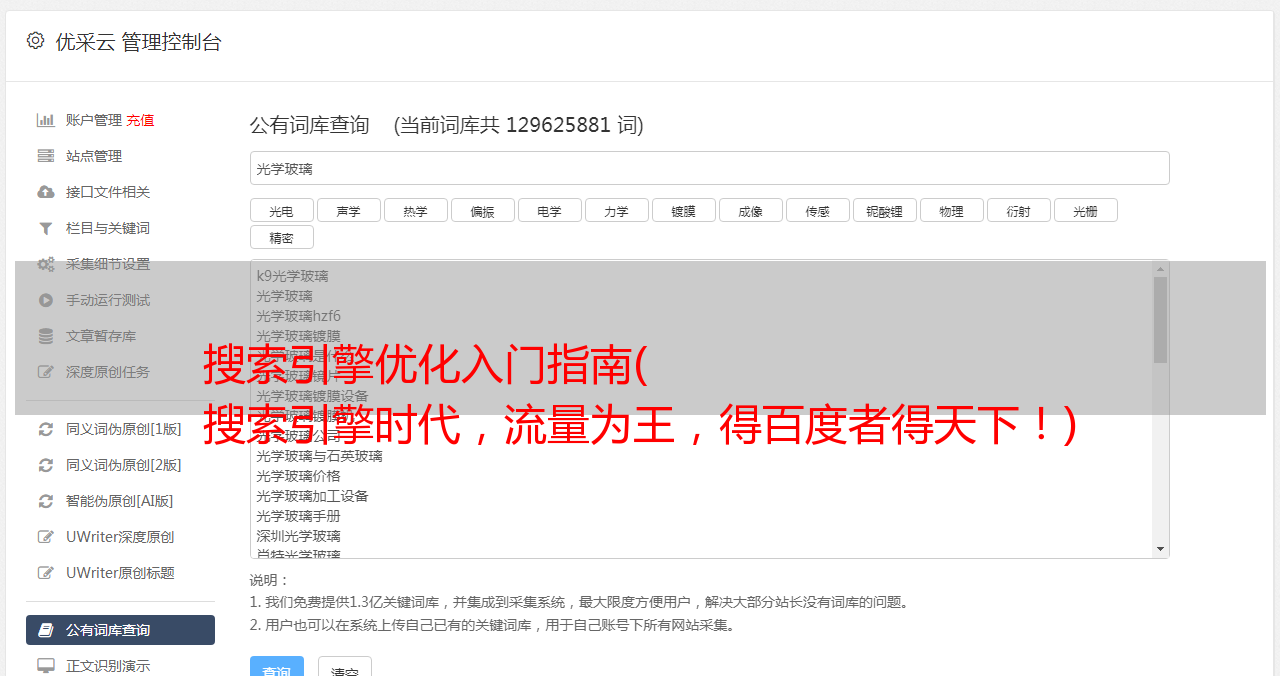Click the refresh icon for 同义词伪原创[2版]
1280x676 pixels.
[45, 465]
